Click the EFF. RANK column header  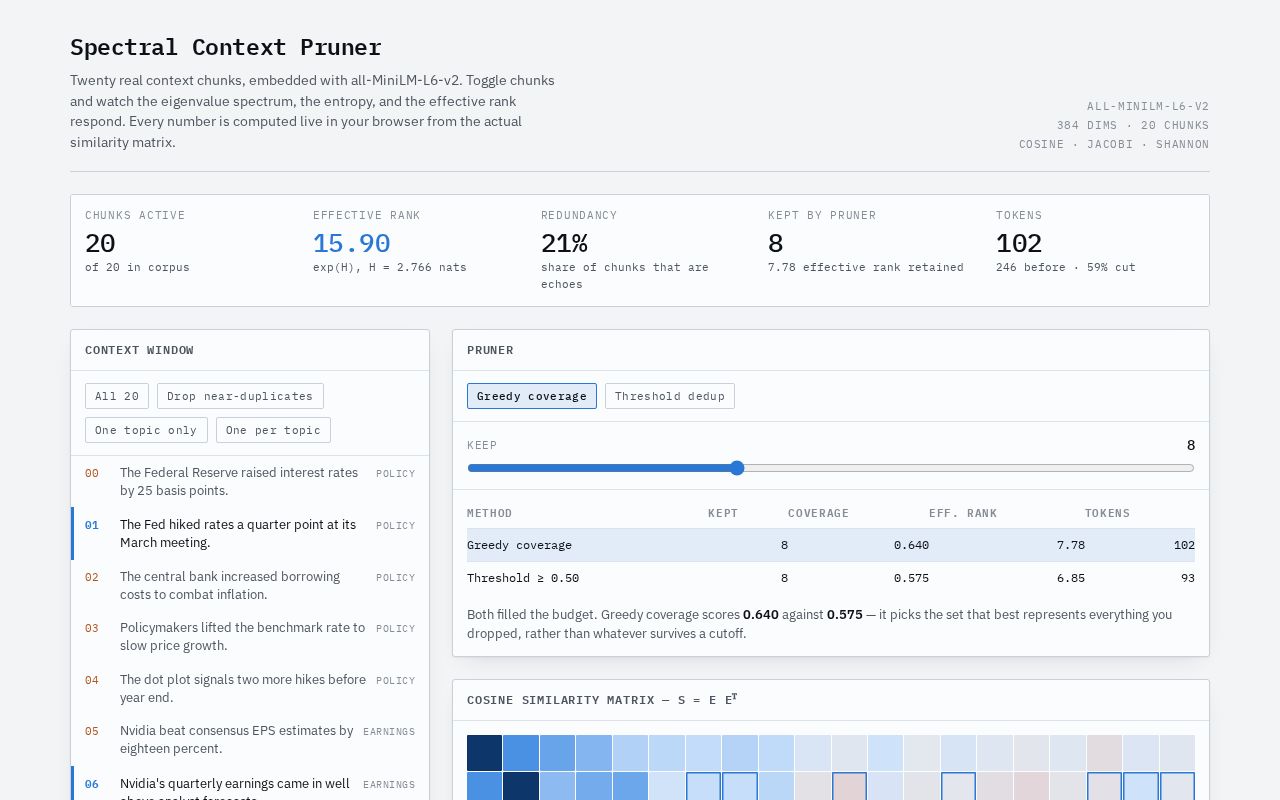963,513
